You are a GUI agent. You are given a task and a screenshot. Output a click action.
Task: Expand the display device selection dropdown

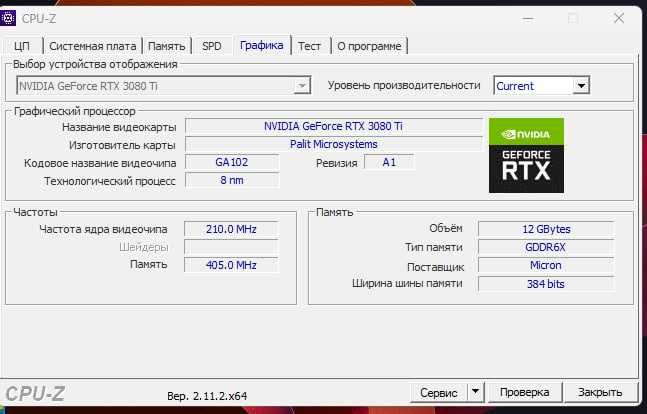(302, 86)
